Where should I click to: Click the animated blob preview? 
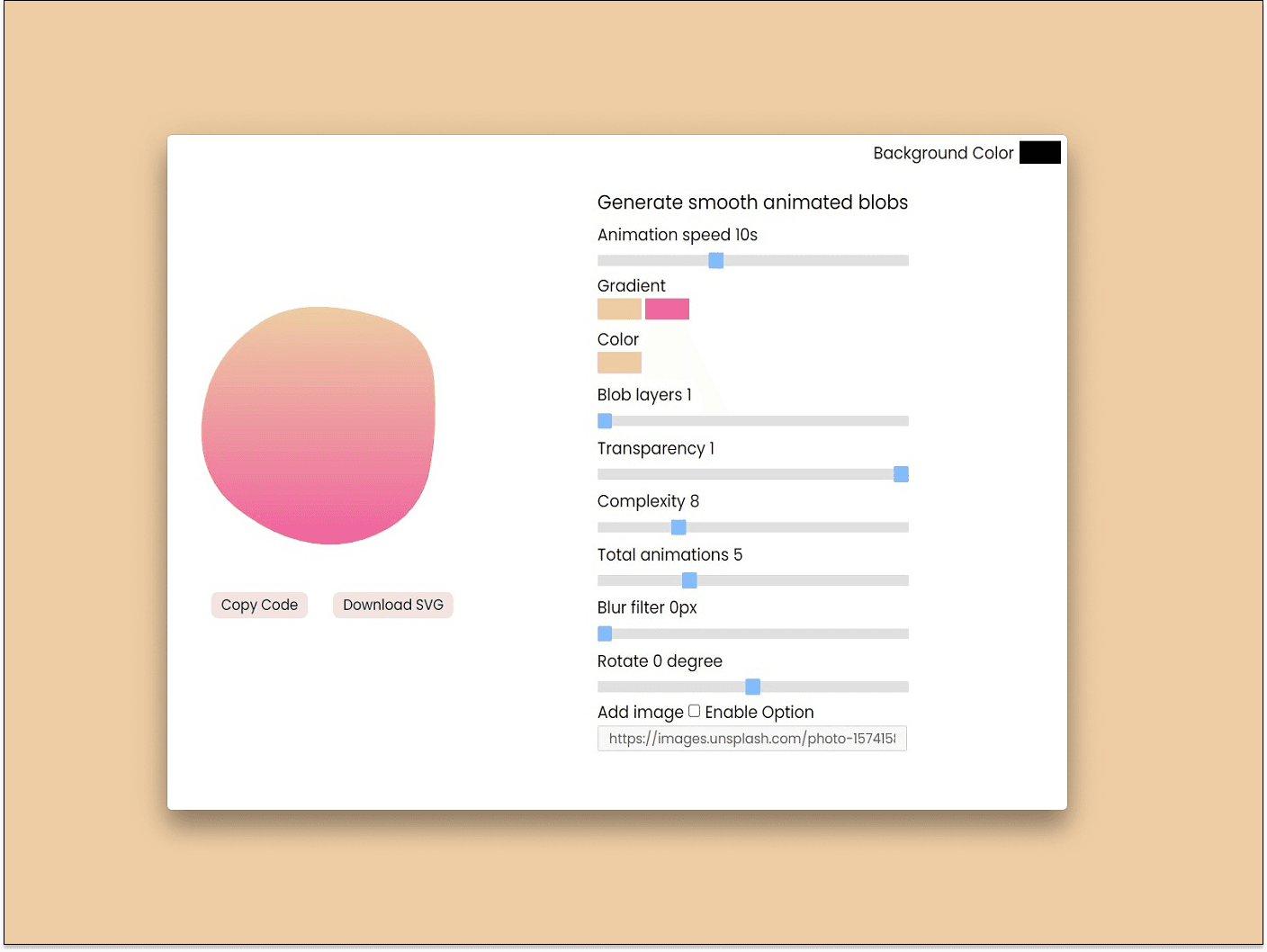[x=319, y=425]
